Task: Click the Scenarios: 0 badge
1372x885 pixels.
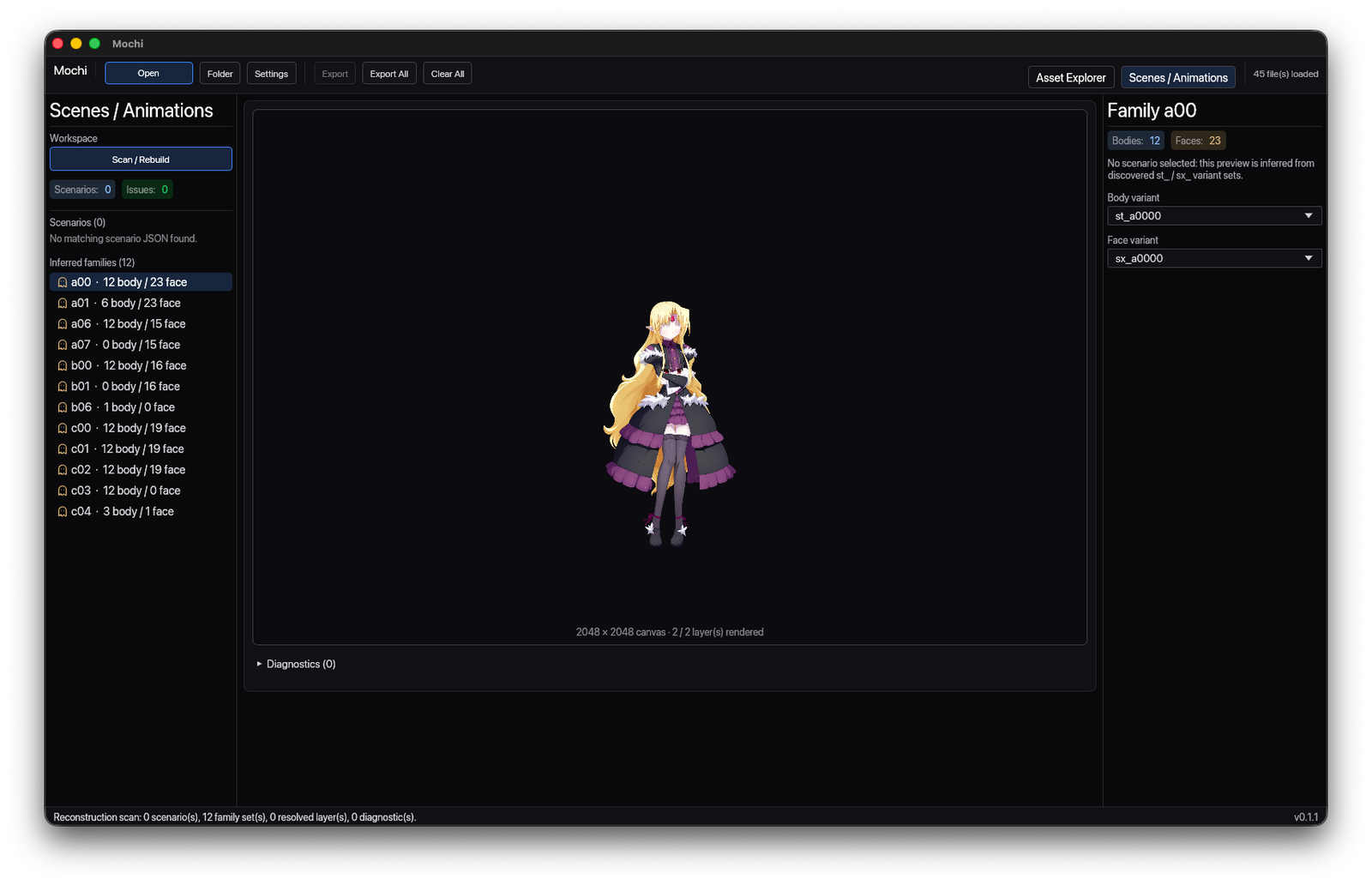Action: pyautogui.click(x=82, y=190)
